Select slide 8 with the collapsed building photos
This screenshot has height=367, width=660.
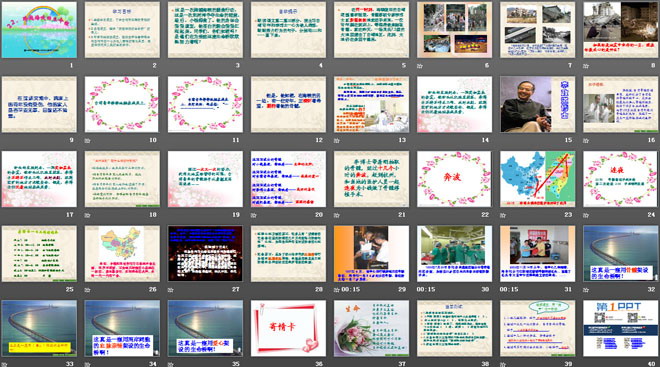621,30
